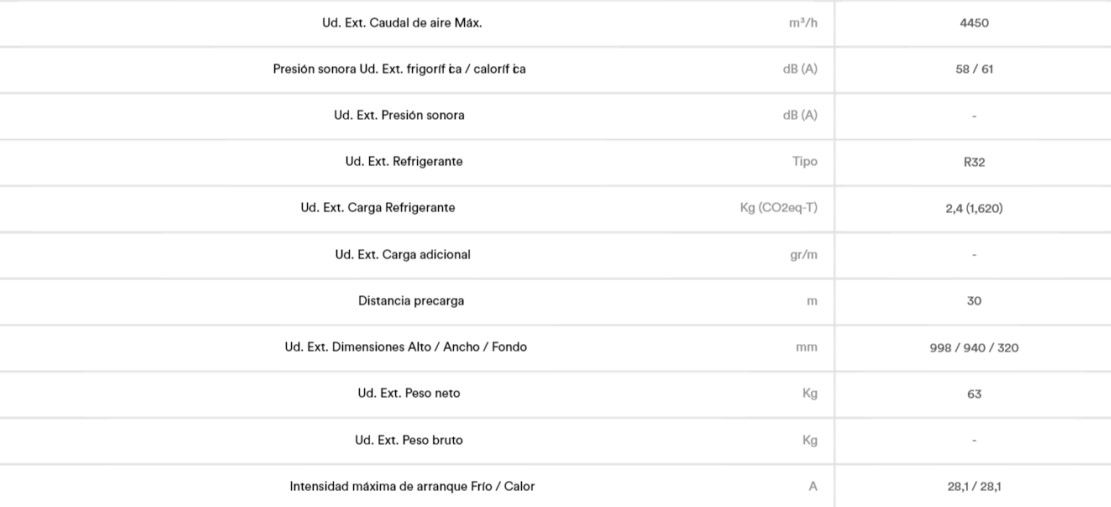Click the "Intensidad máxima de arranque" label

(x=419, y=487)
